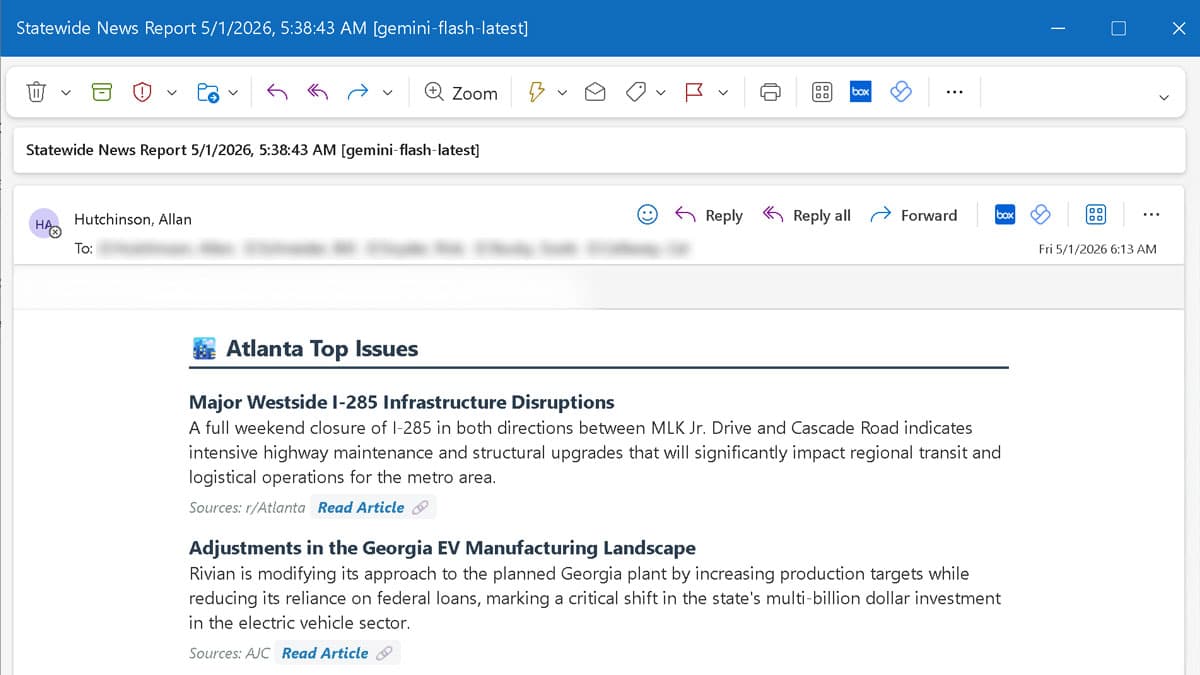1200x675 pixels.
Task: Mark the message read or unread with the envelope icon
Action: (595, 92)
